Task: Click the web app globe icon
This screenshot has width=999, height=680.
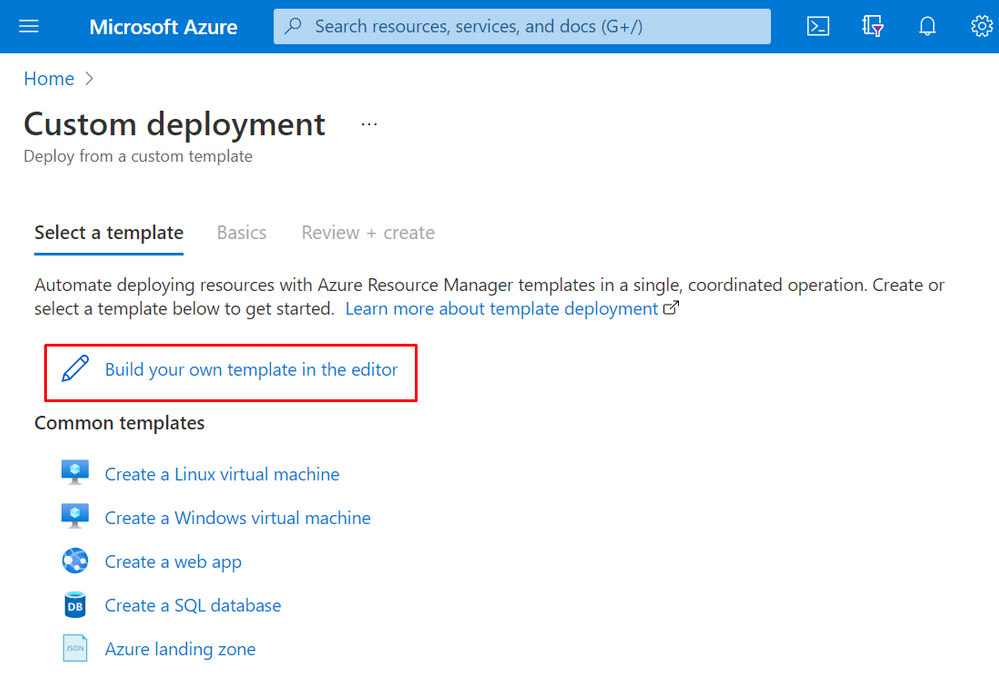Action: [x=75, y=561]
